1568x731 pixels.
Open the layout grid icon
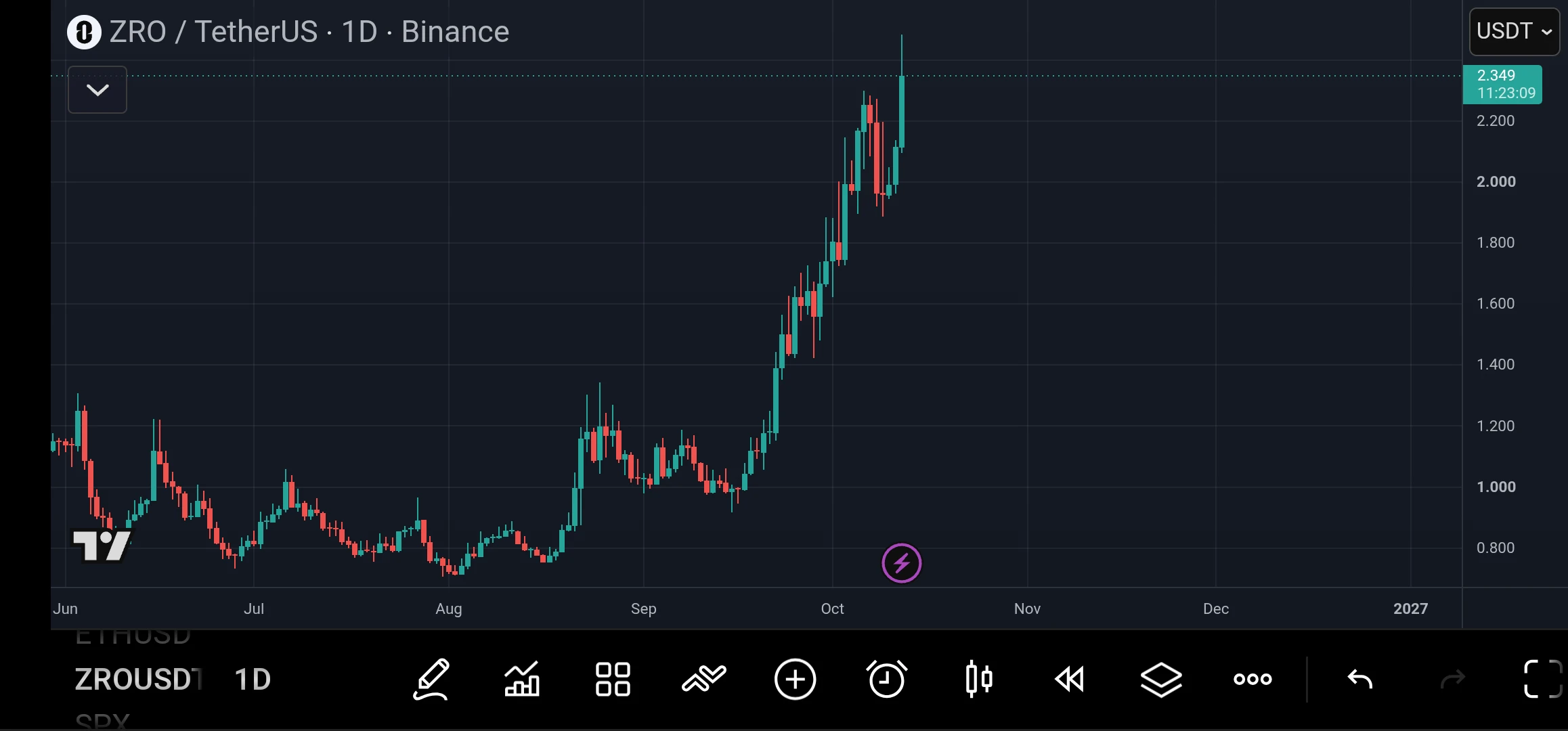[x=613, y=679]
